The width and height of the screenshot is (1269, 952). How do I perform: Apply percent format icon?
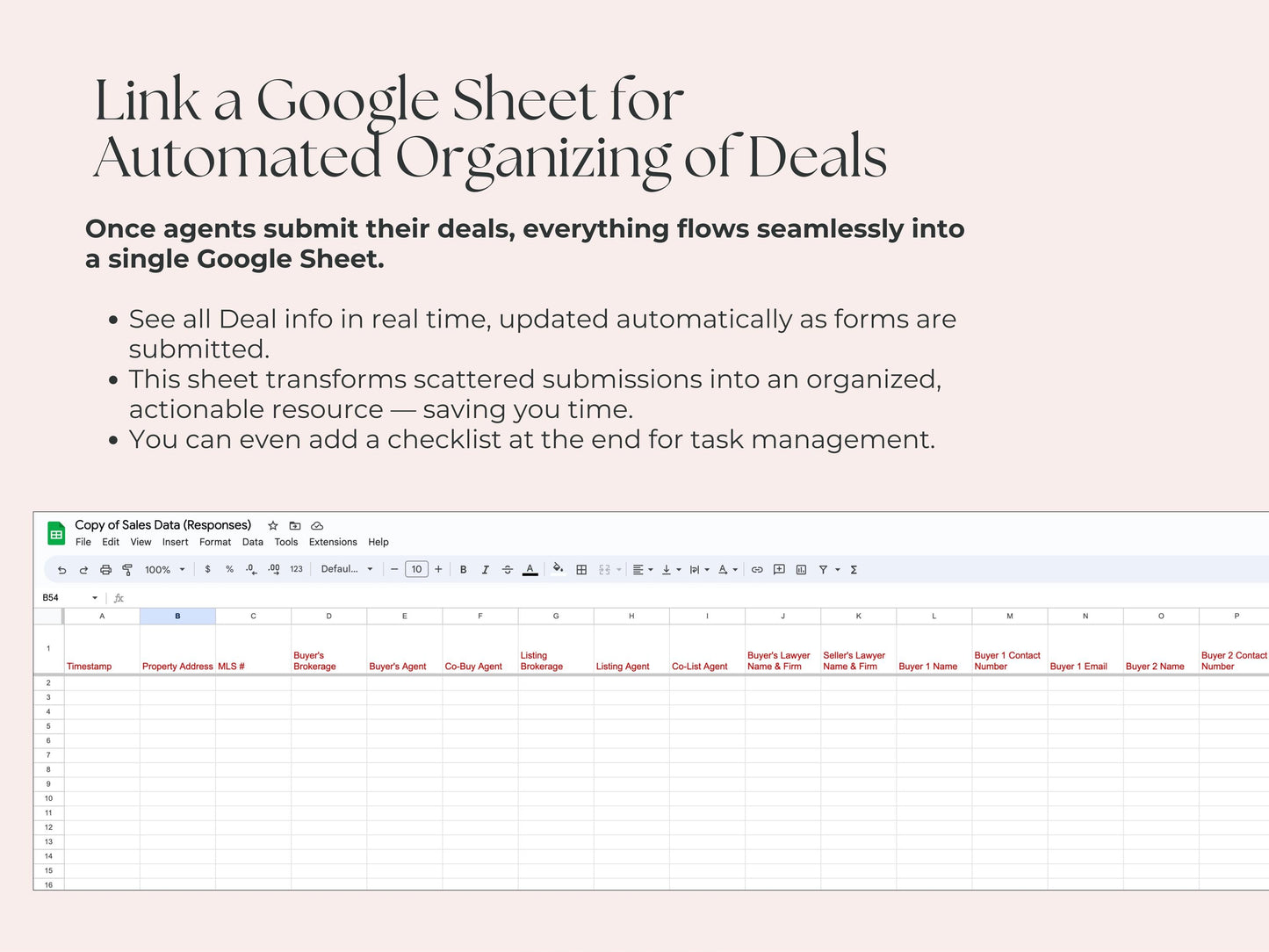[x=229, y=569]
